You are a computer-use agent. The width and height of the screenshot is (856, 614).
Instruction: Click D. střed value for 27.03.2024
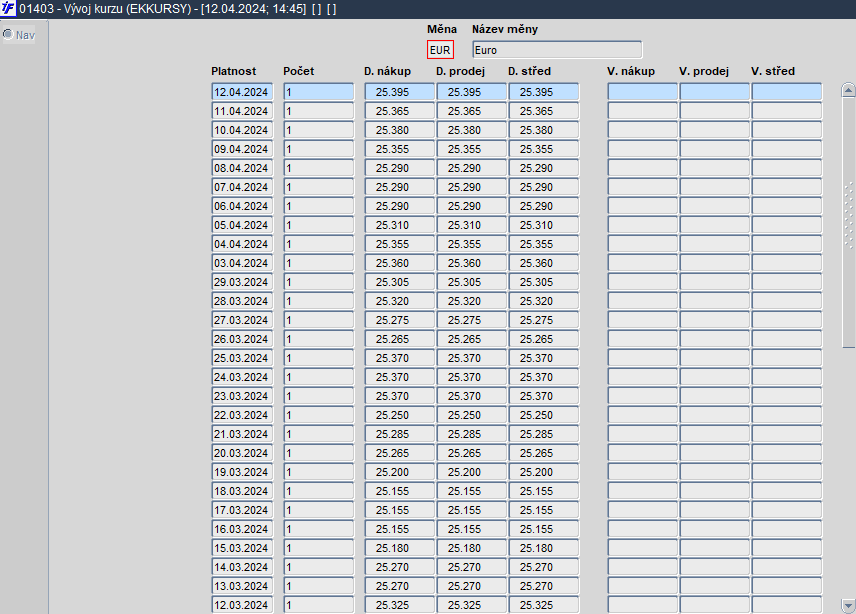[544, 320]
